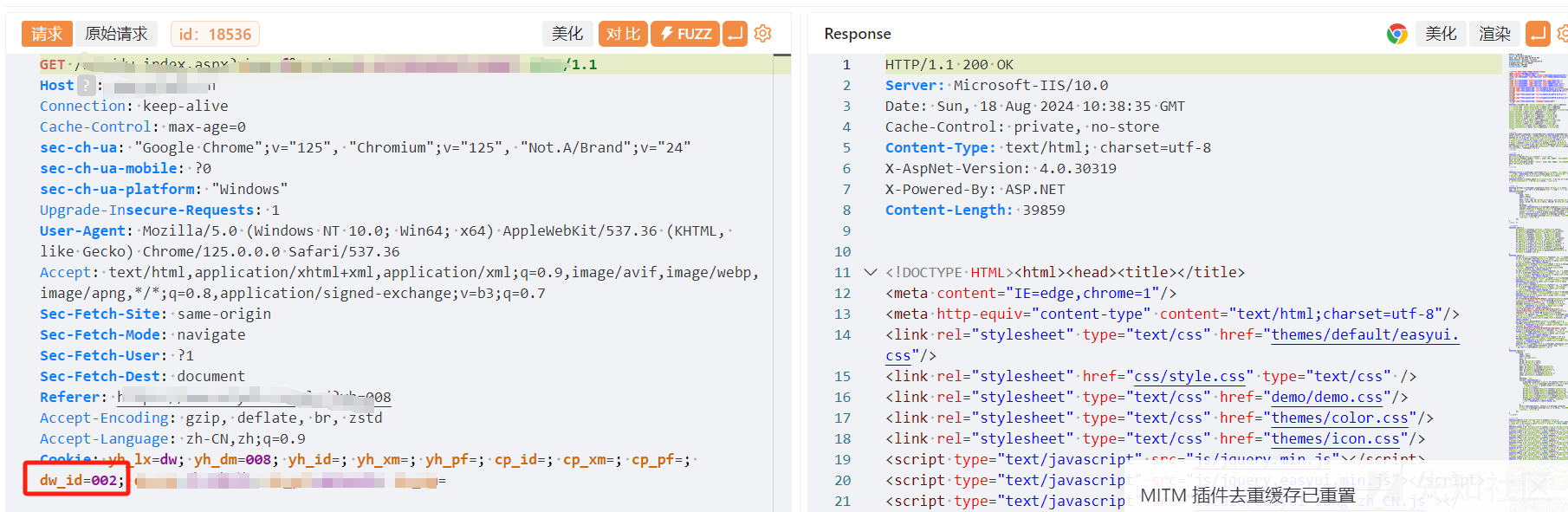Open the themes/icon.css link
This screenshot has height=512, width=1568.
click(1335, 438)
